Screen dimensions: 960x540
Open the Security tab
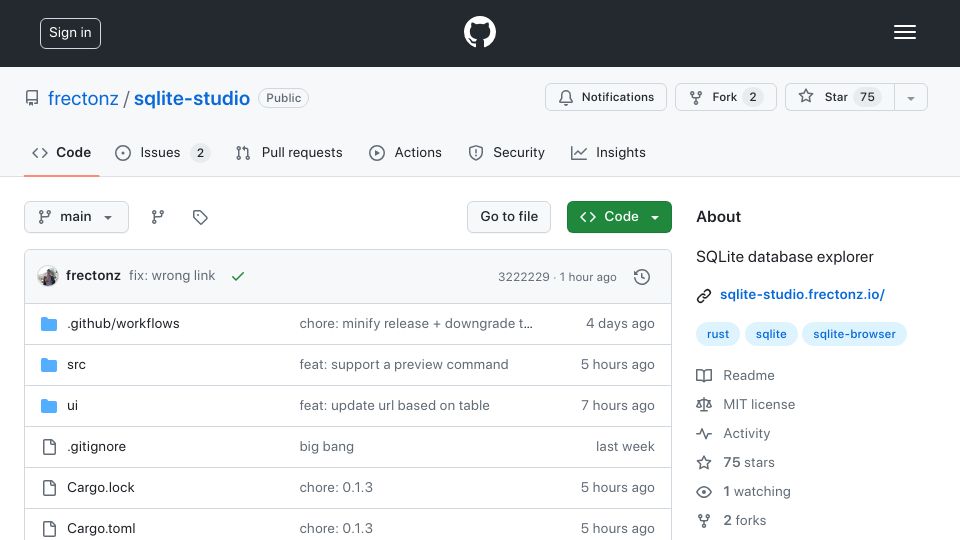click(x=506, y=152)
